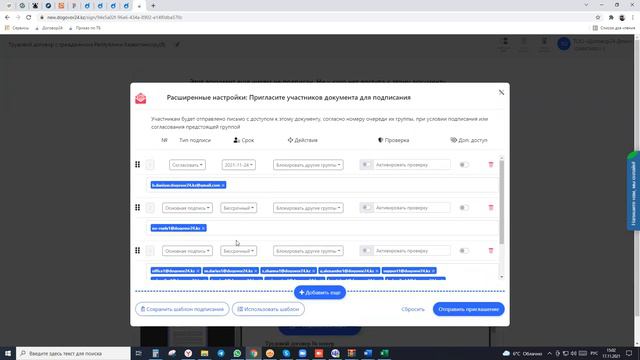Enable Доп. доступ switch for the third group
Image resolution: width=640 pixels, height=360 pixels.
464,250
